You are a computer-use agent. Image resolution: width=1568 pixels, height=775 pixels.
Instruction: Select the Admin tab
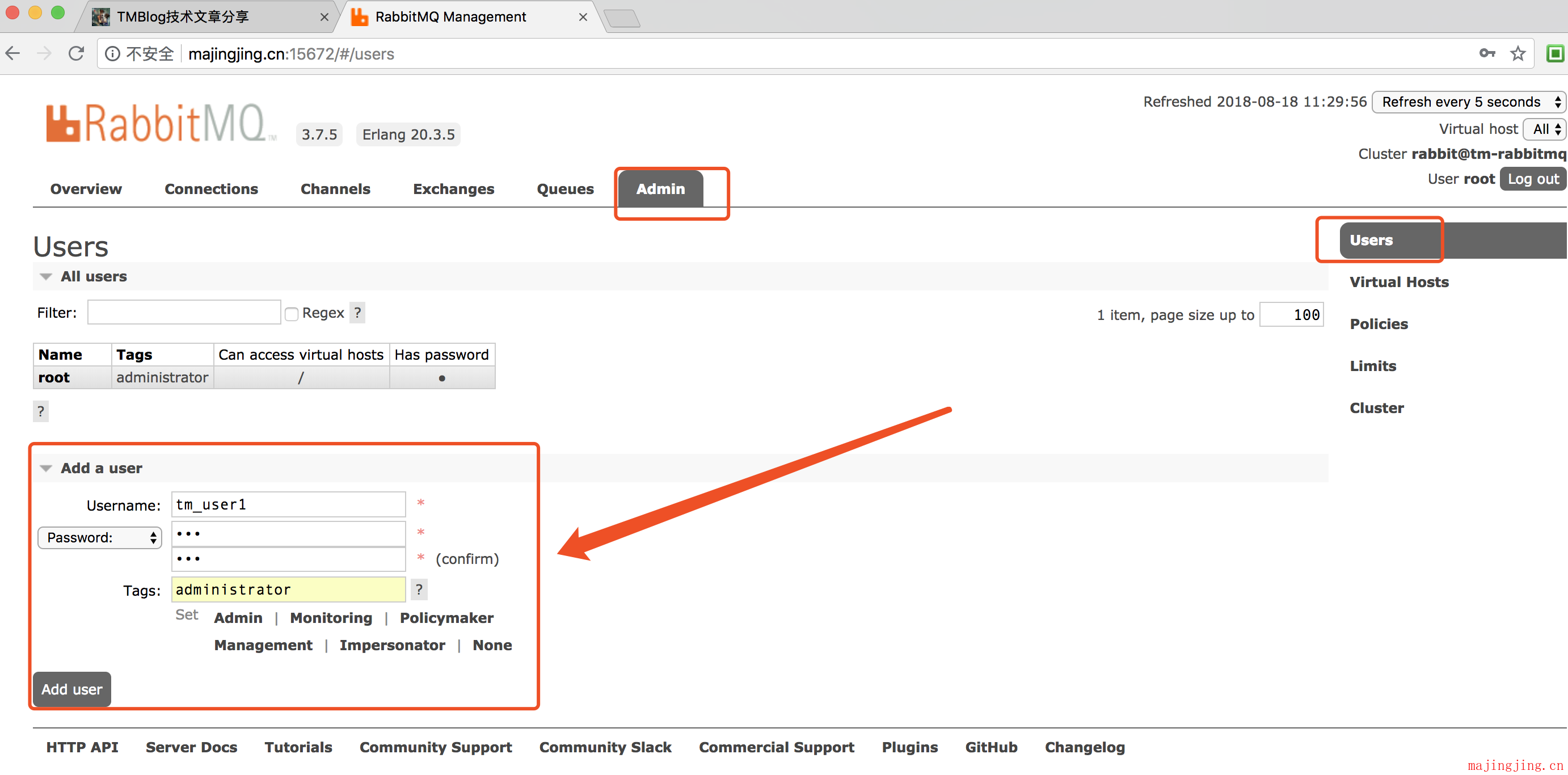661,189
